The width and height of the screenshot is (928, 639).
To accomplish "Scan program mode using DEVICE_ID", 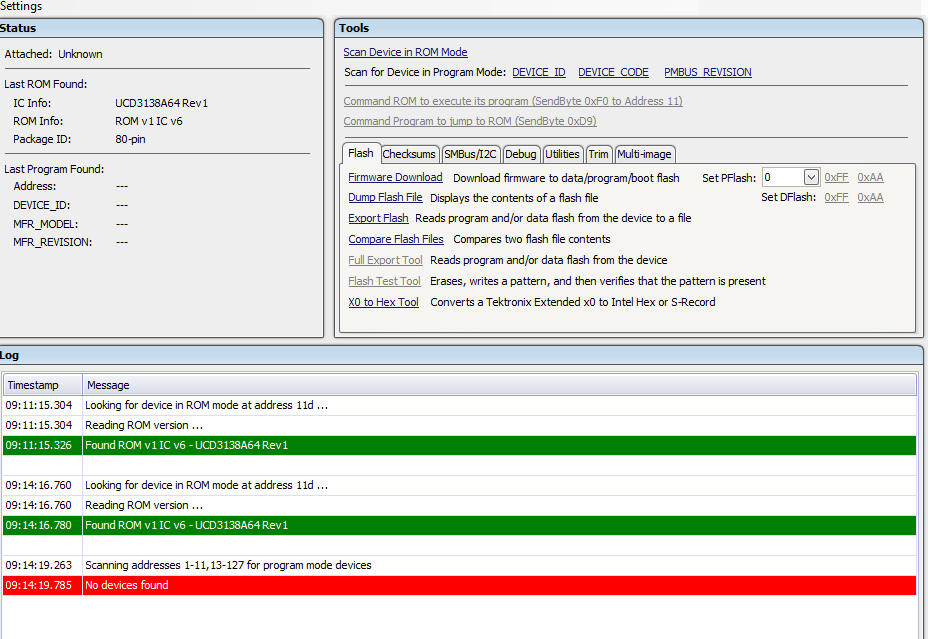I will tap(539, 72).
